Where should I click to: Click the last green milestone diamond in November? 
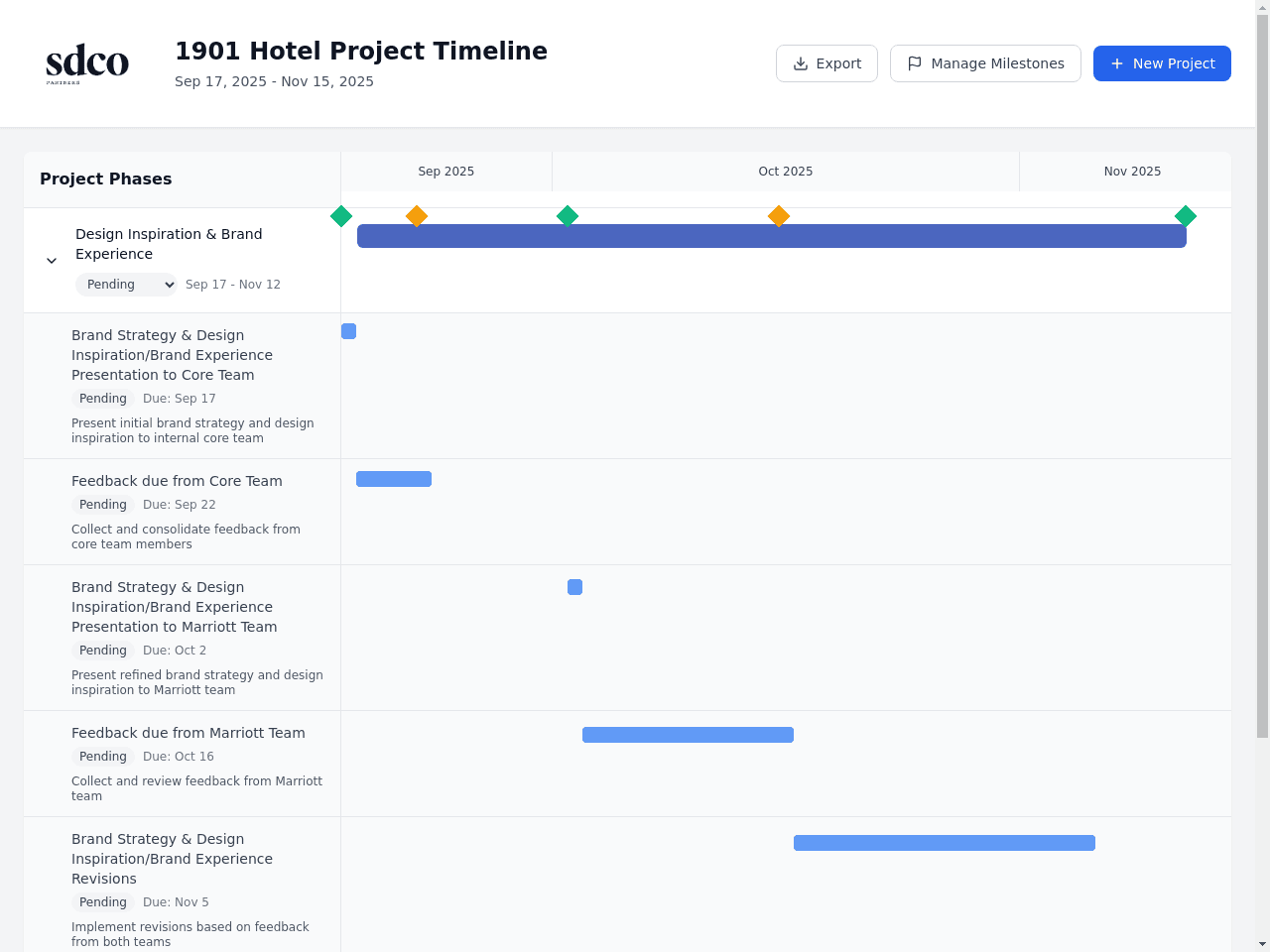pyautogui.click(x=1186, y=216)
